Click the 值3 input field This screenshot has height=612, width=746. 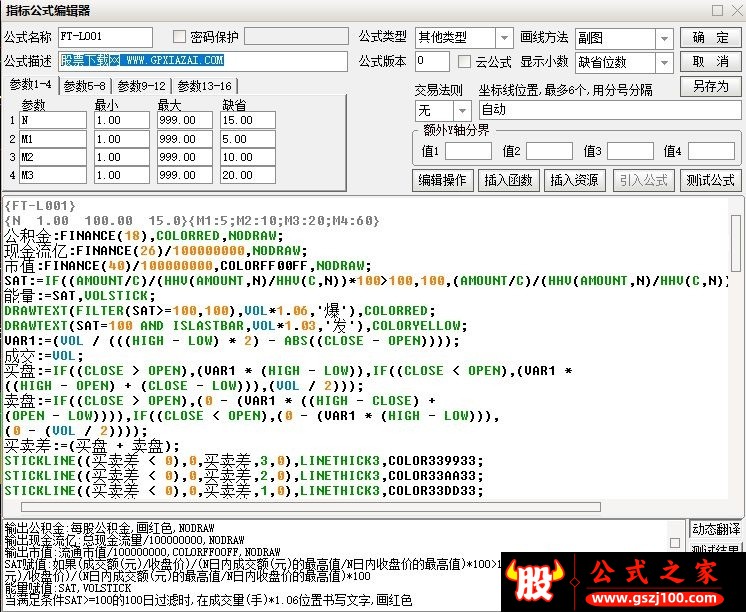point(630,152)
